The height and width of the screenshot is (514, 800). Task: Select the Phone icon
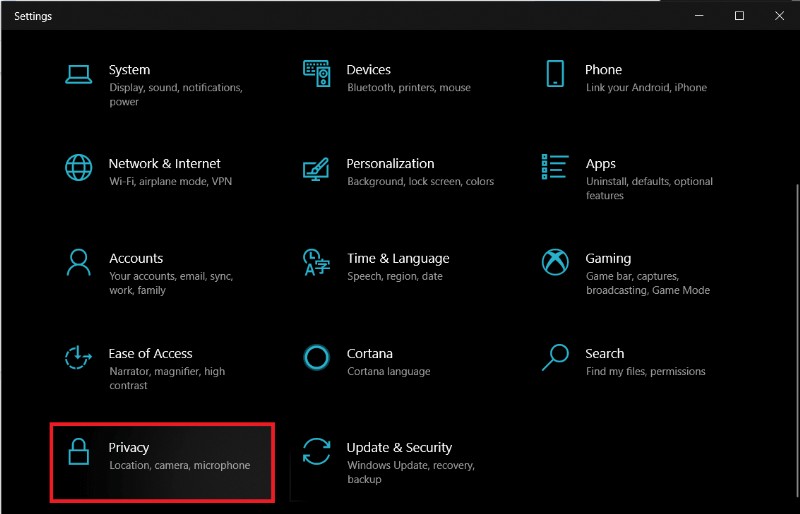pyautogui.click(x=555, y=74)
